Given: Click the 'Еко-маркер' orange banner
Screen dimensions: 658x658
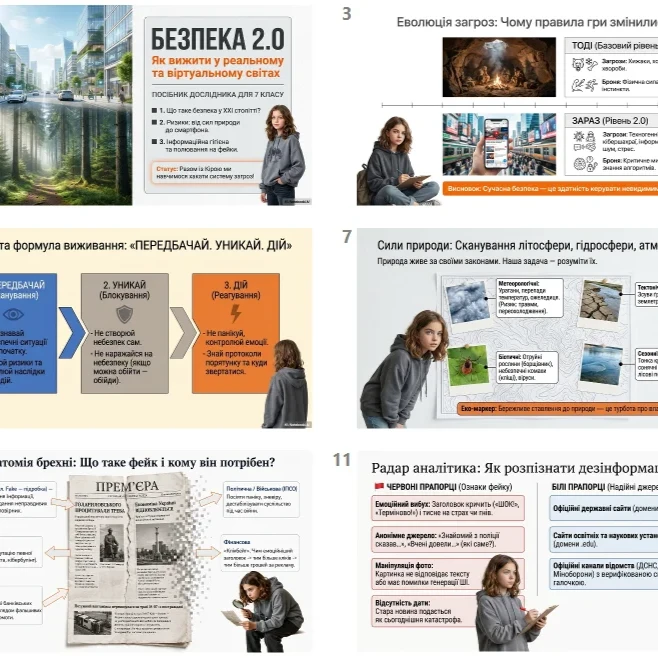Looking at the screenshot, I should tap(557, 408).
